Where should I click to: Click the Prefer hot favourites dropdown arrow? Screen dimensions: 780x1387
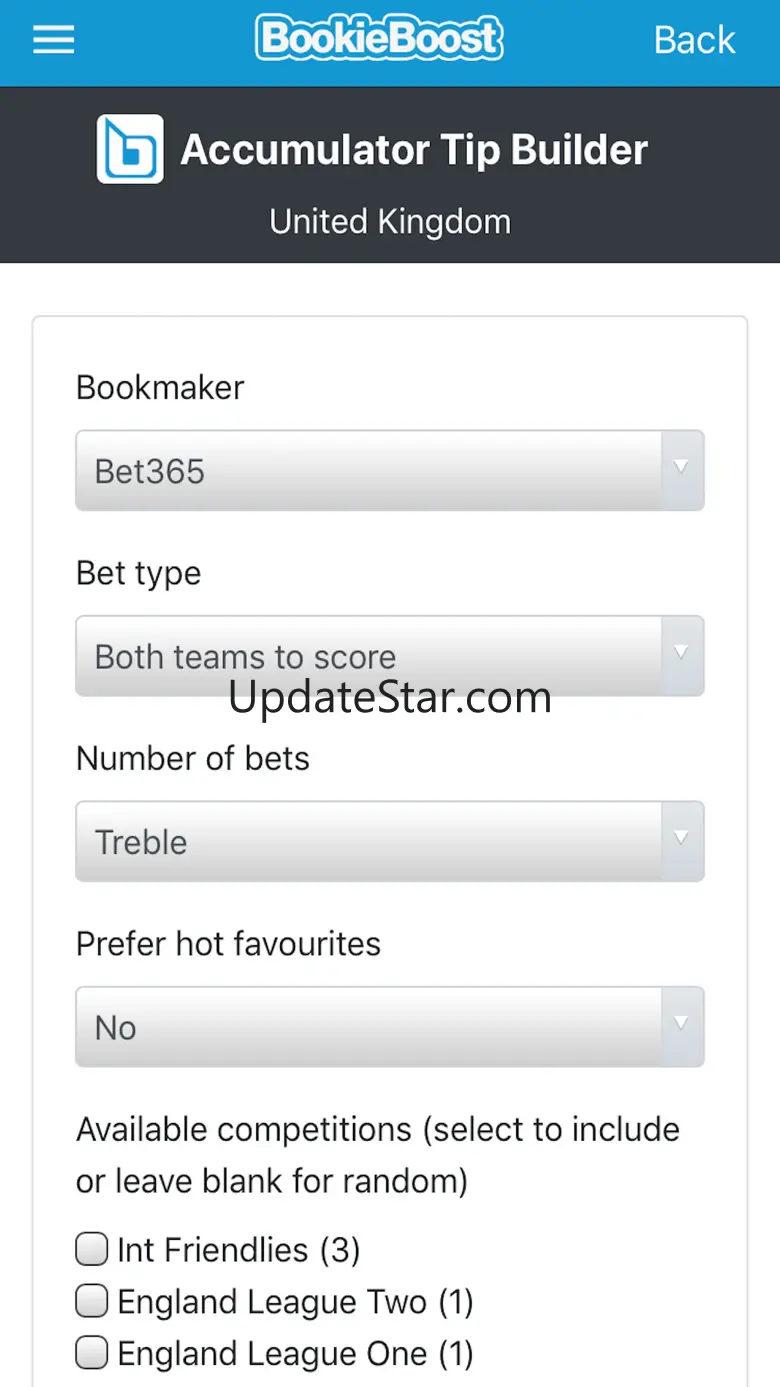tap(681, 1024)
